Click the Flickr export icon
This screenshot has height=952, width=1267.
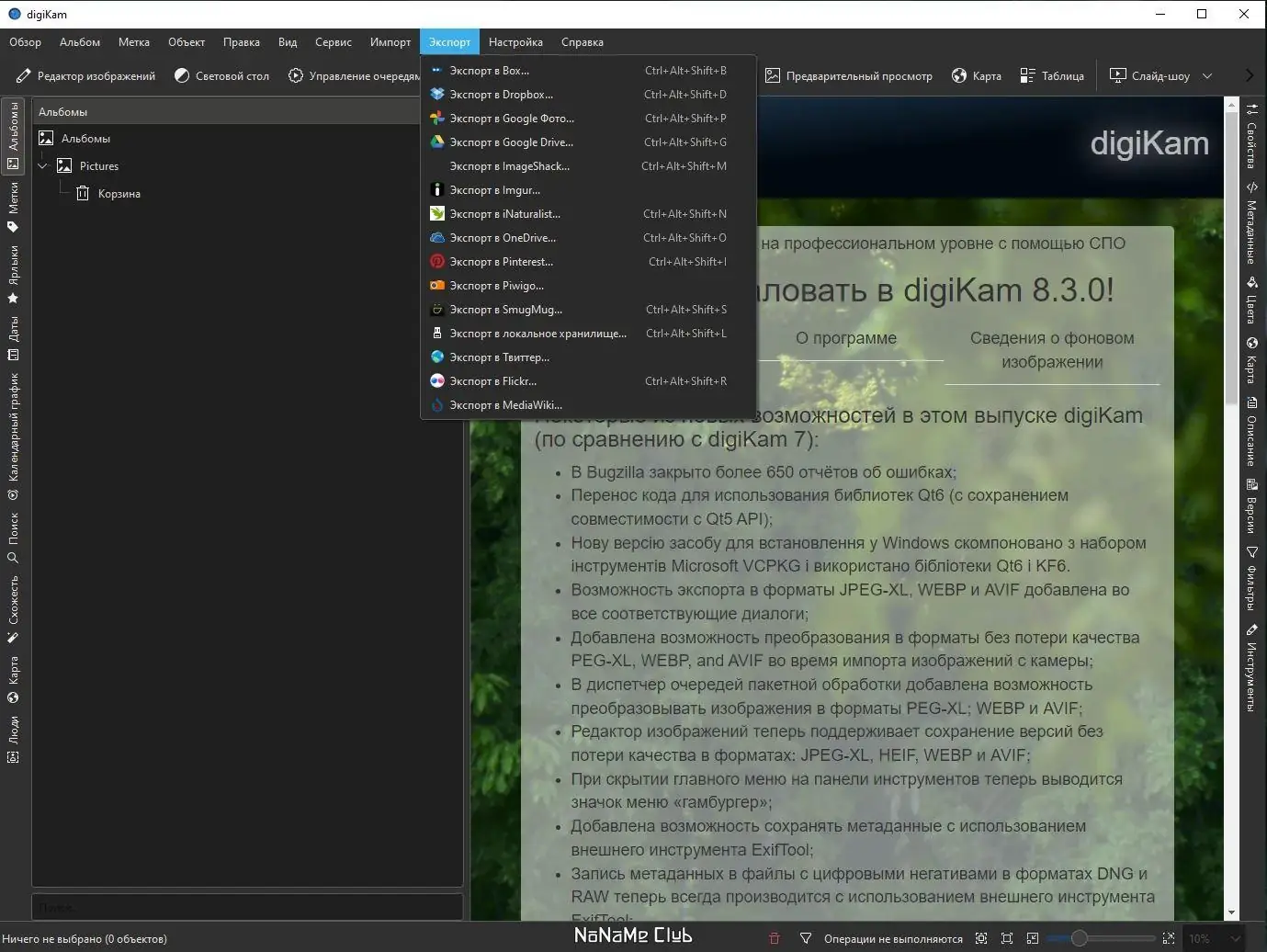click(x=437, y=380)
